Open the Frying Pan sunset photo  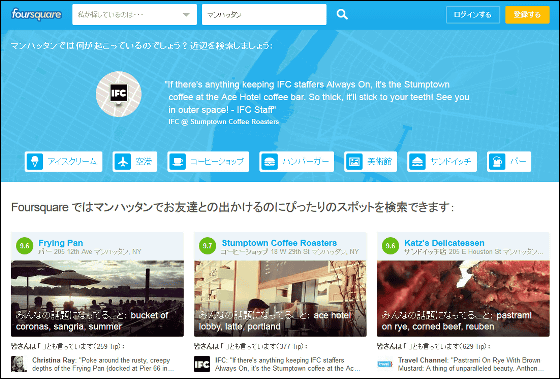point(98,298)
